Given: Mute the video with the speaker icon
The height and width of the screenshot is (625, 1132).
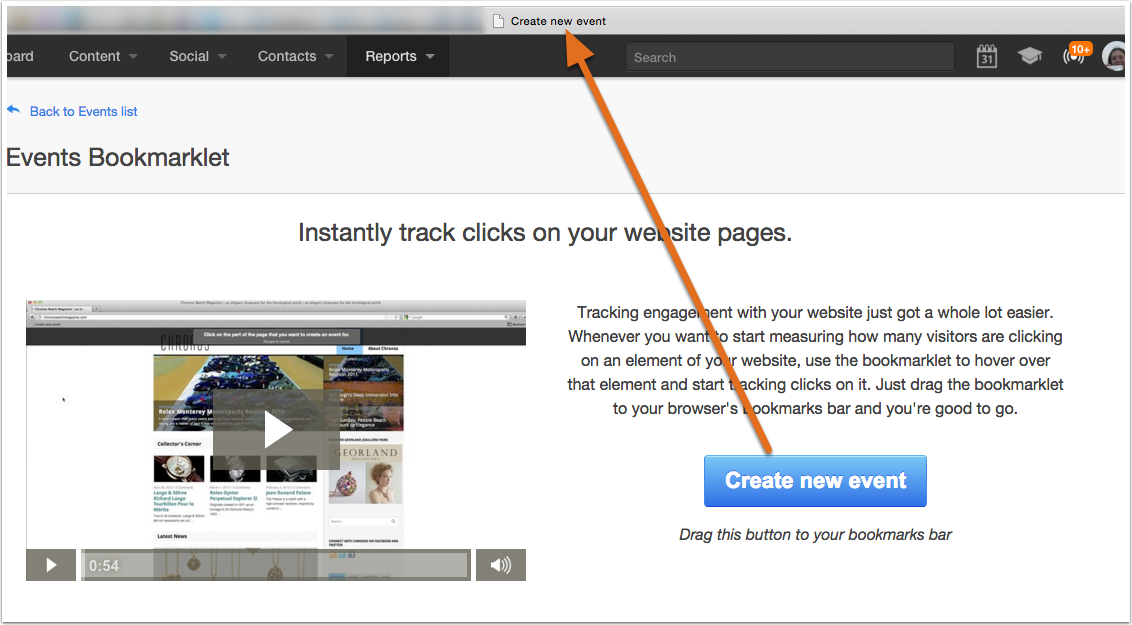Looking at the screenshot, I should click(500, 565).
